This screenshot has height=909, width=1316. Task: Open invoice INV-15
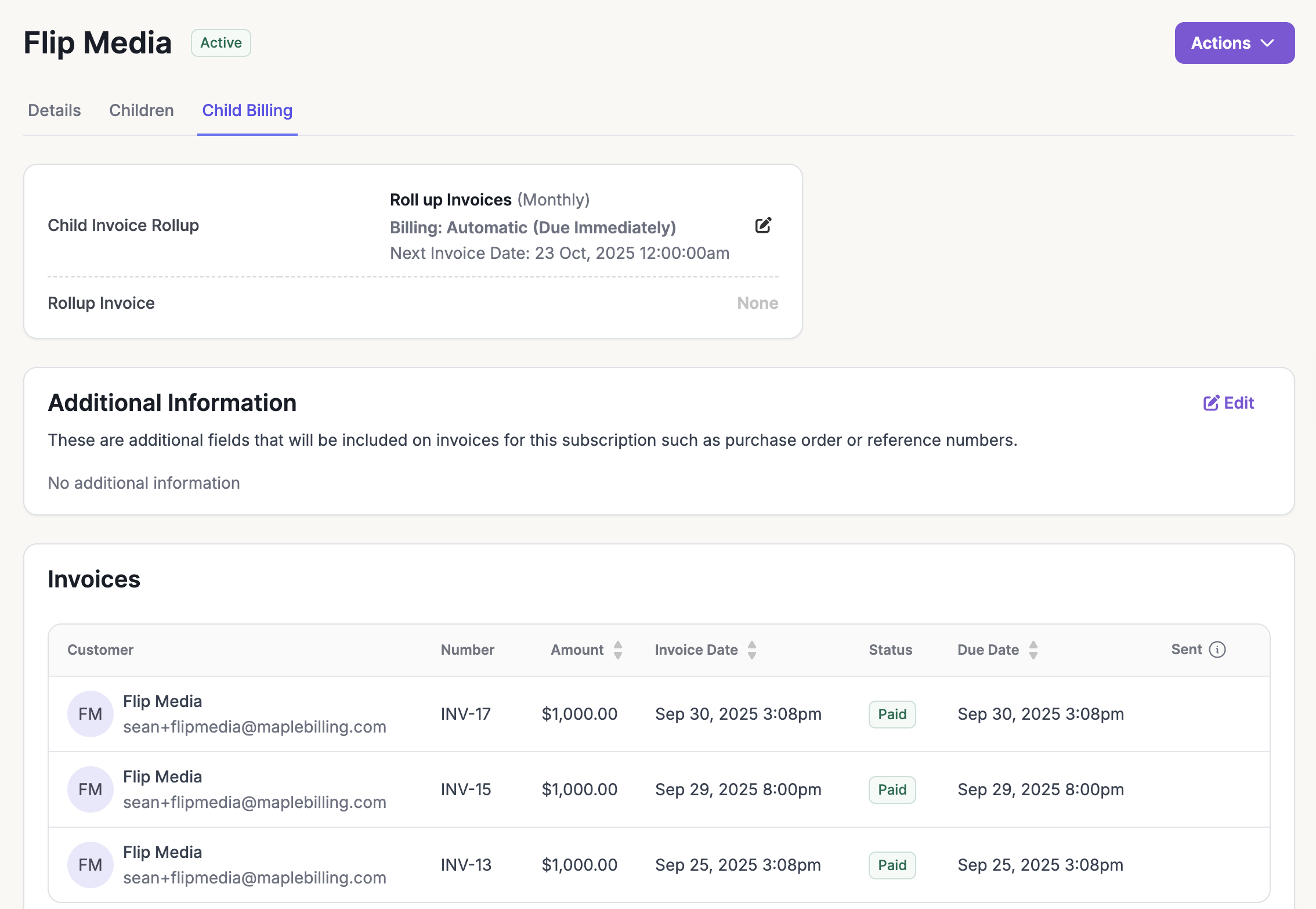click(465, 789)
